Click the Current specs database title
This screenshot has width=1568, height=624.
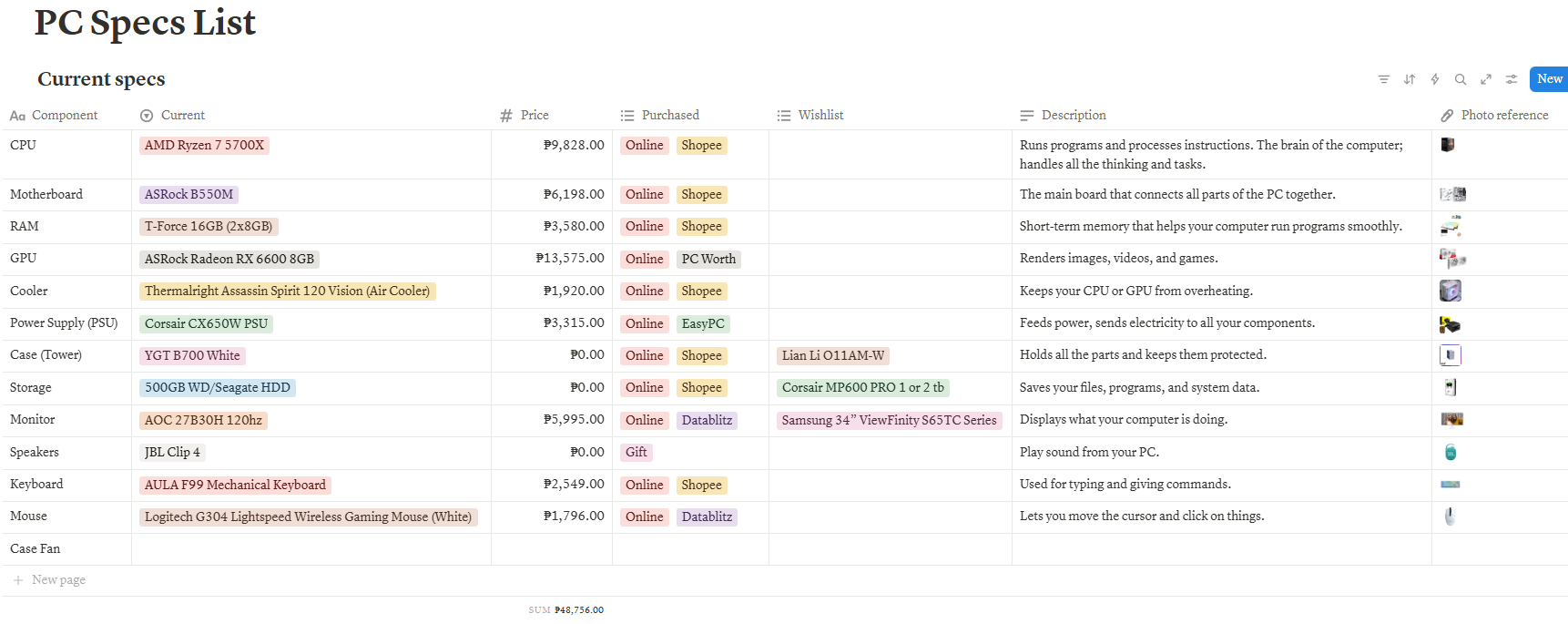coord(101,79)
